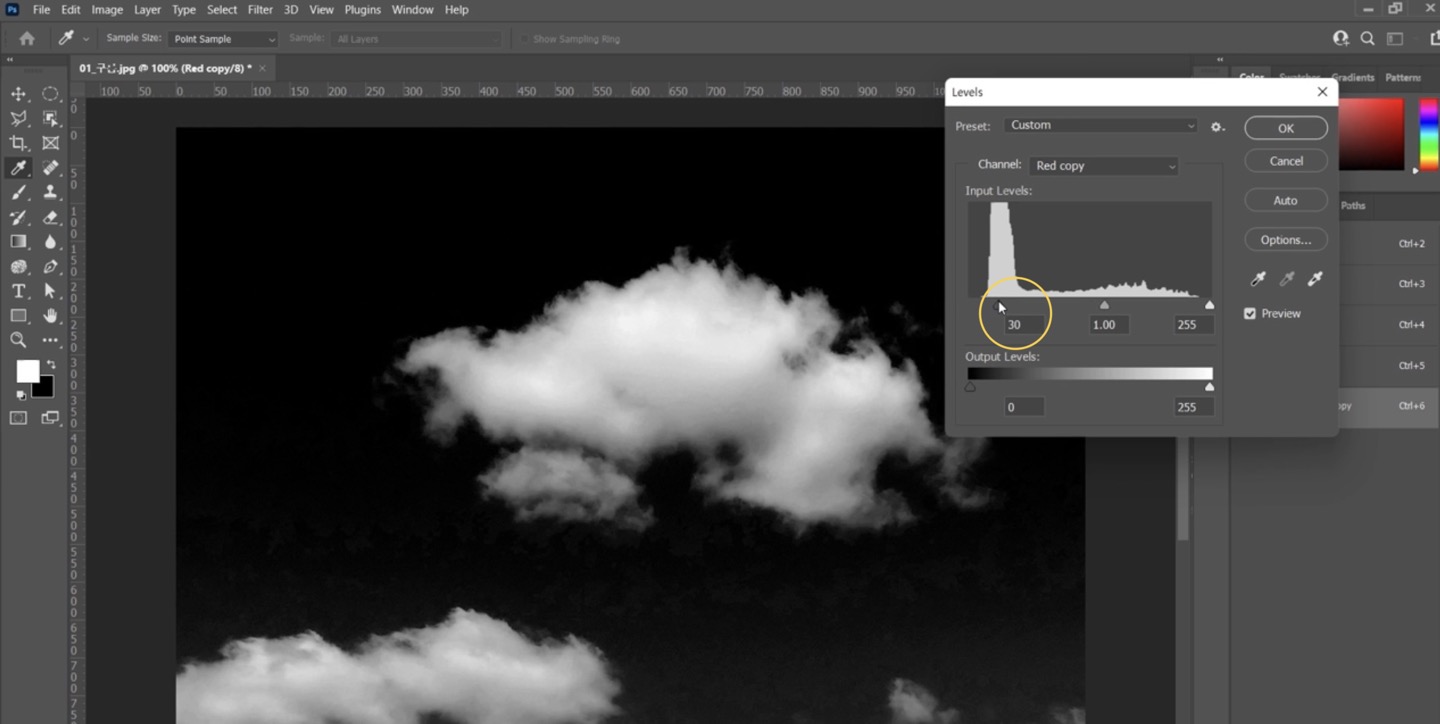Select the Polygonal Lasso tool
Image resolution: width=1440 pixels, height=724 pixels.
[x=18, y=118]
